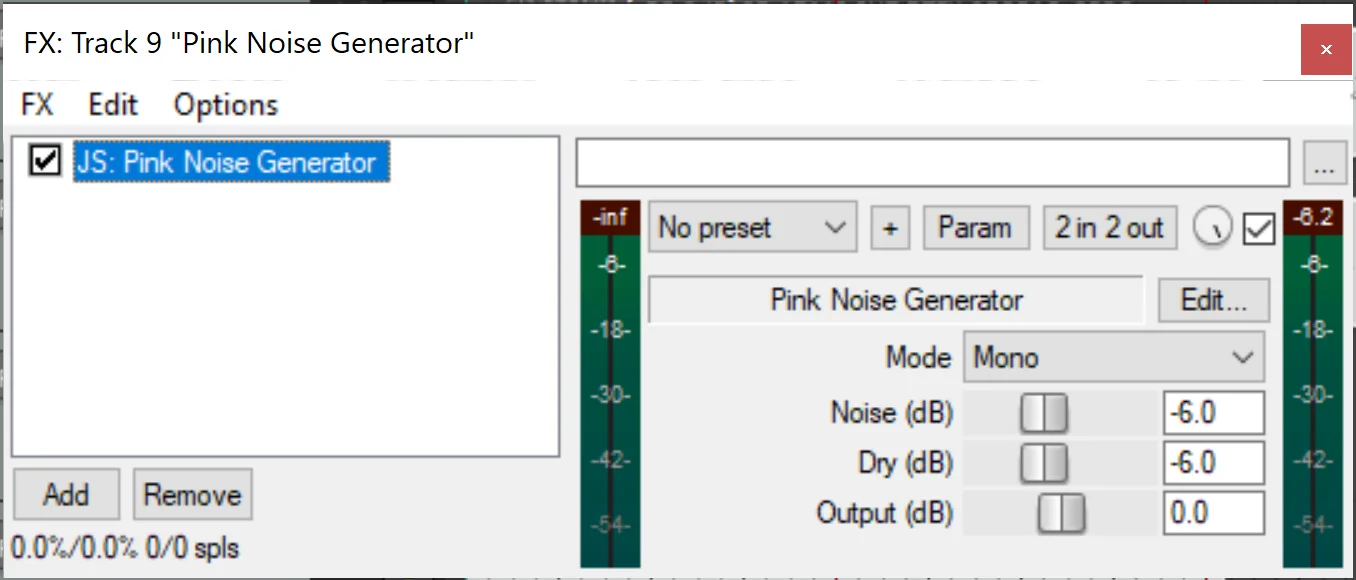This screenshot has width=1356, height=580.
Task: Toggle the FX bypass checkbox next to the knob
Action: pyautogui.click(x=1259, y=230)
